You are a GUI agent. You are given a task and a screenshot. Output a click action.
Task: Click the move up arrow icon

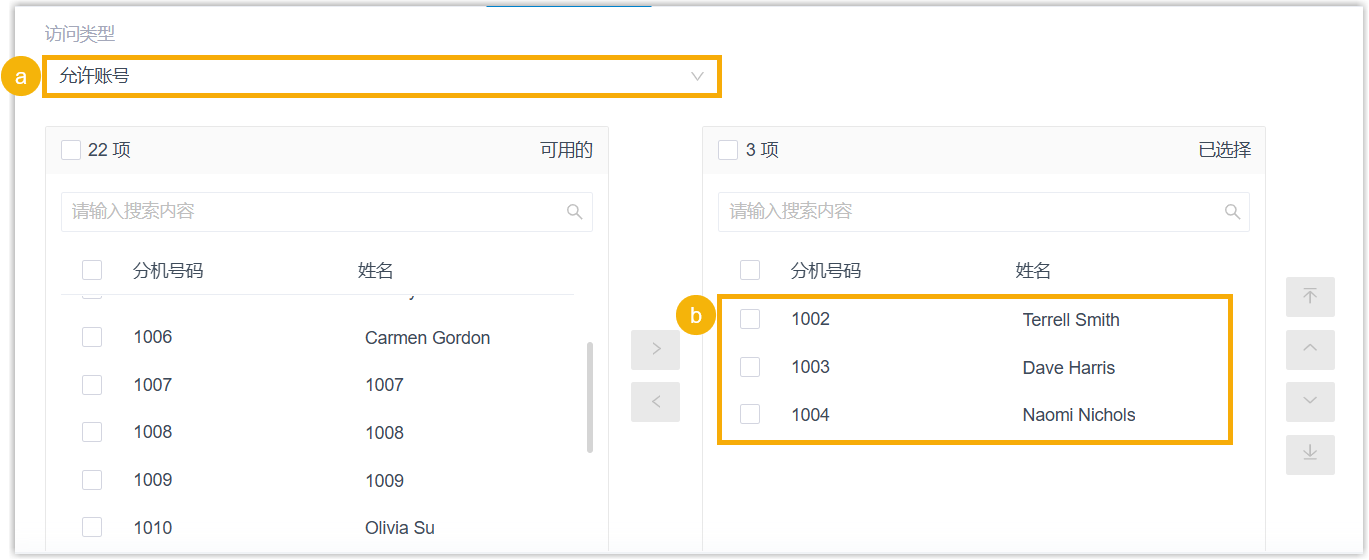click(x=1310, y=349)
